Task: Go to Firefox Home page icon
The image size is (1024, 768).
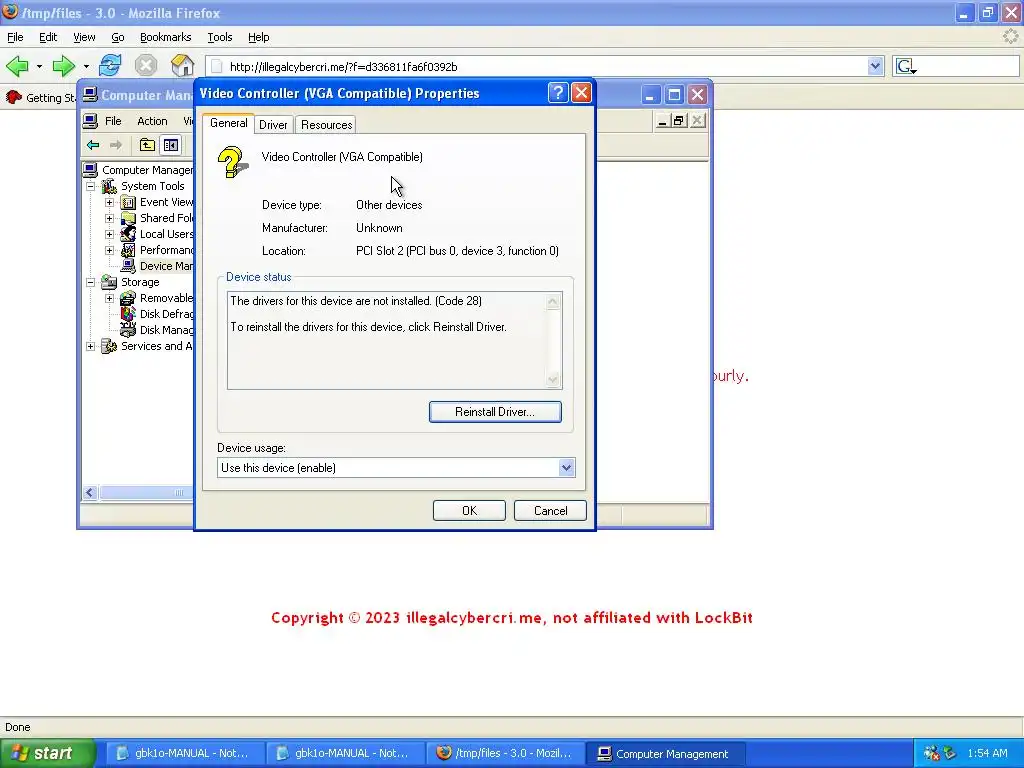Action: [182, 65]
